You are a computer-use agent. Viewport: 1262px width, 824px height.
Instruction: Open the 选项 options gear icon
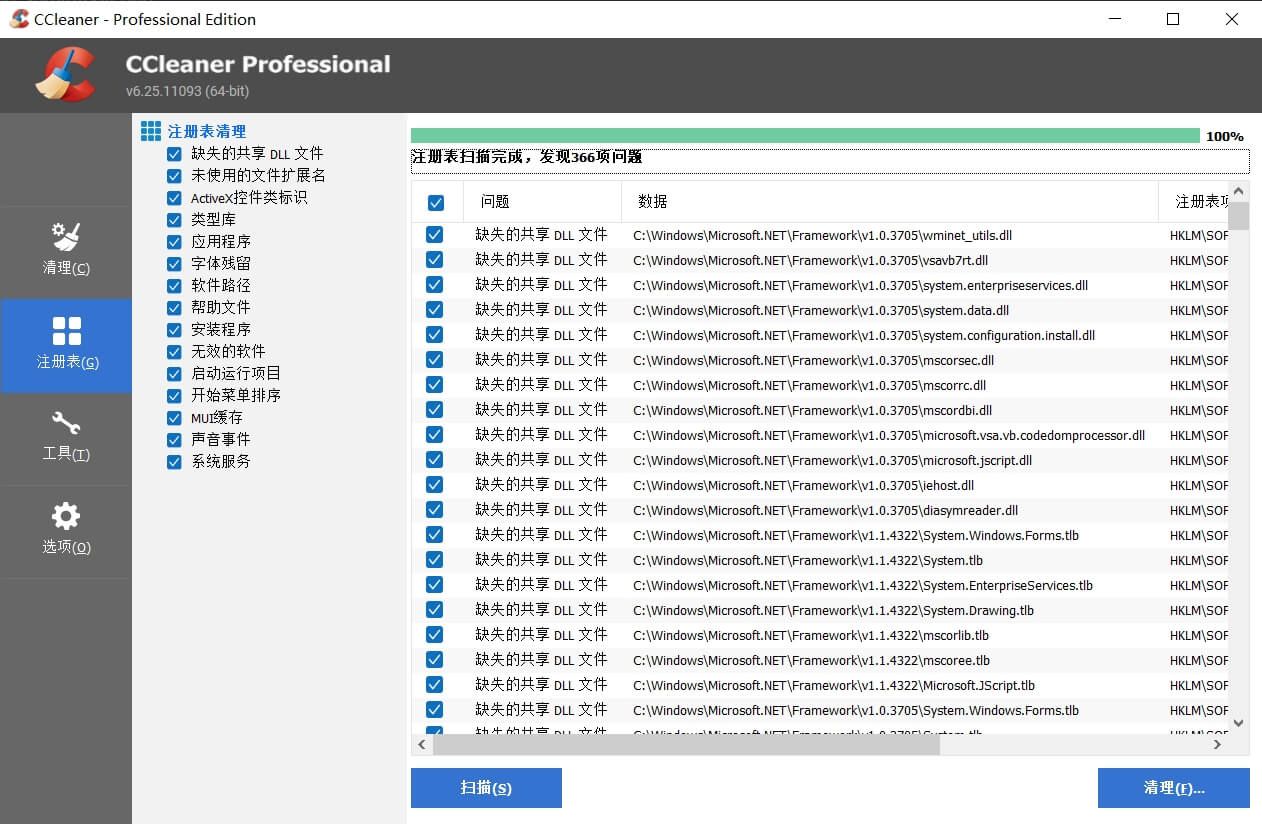[x=66, y=516]
